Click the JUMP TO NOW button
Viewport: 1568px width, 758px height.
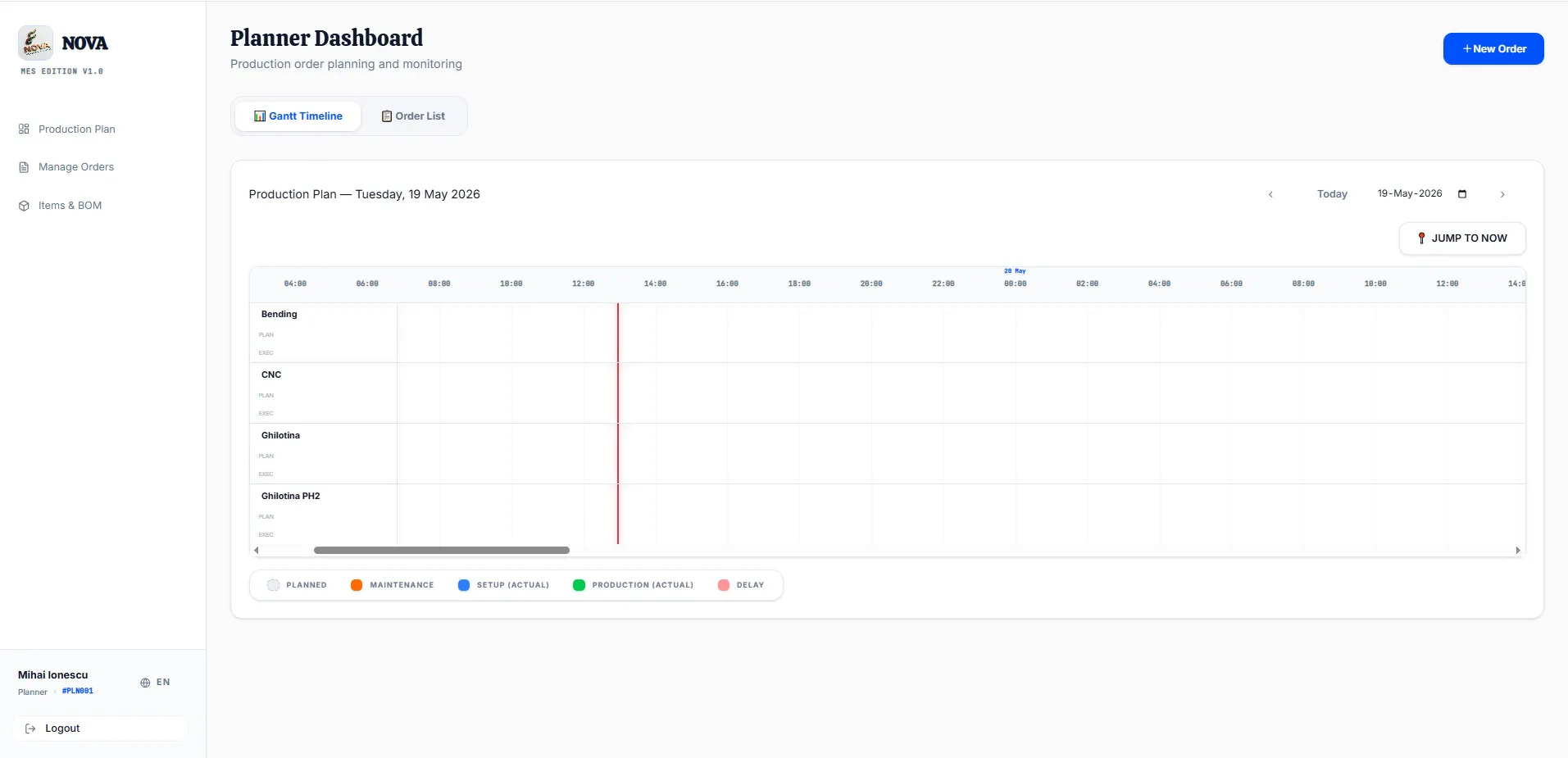click(x=1462, y=238)
